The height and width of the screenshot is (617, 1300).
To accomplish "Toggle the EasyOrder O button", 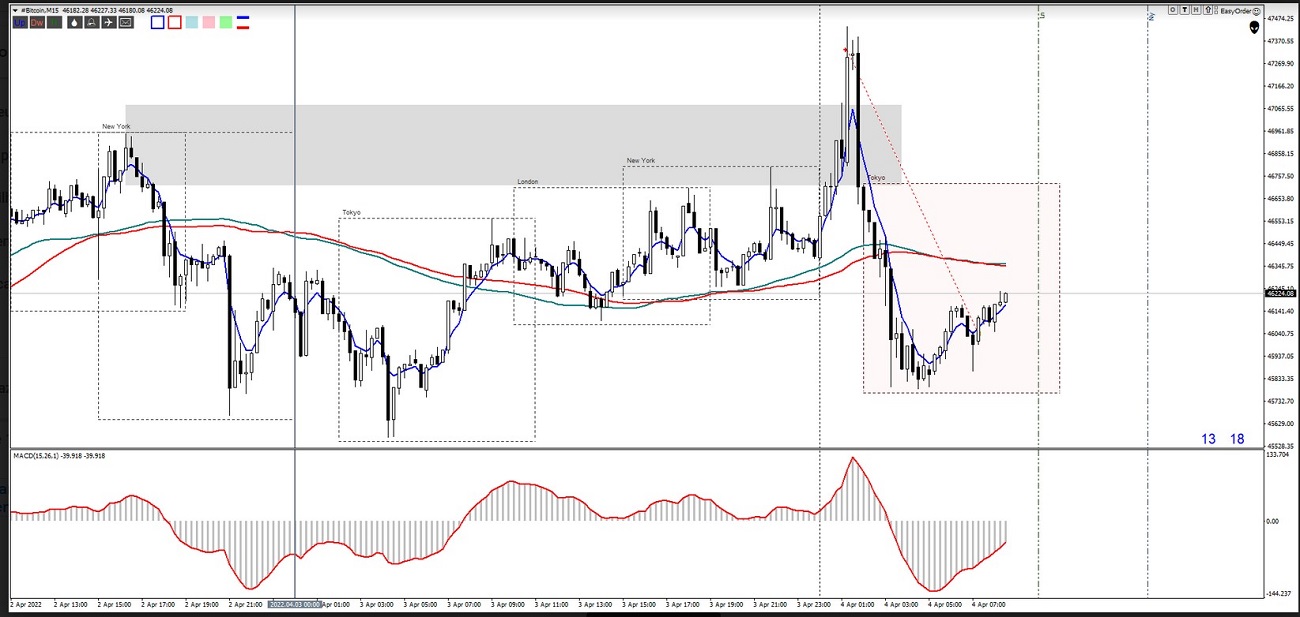I will click(x=1174, y=11).
